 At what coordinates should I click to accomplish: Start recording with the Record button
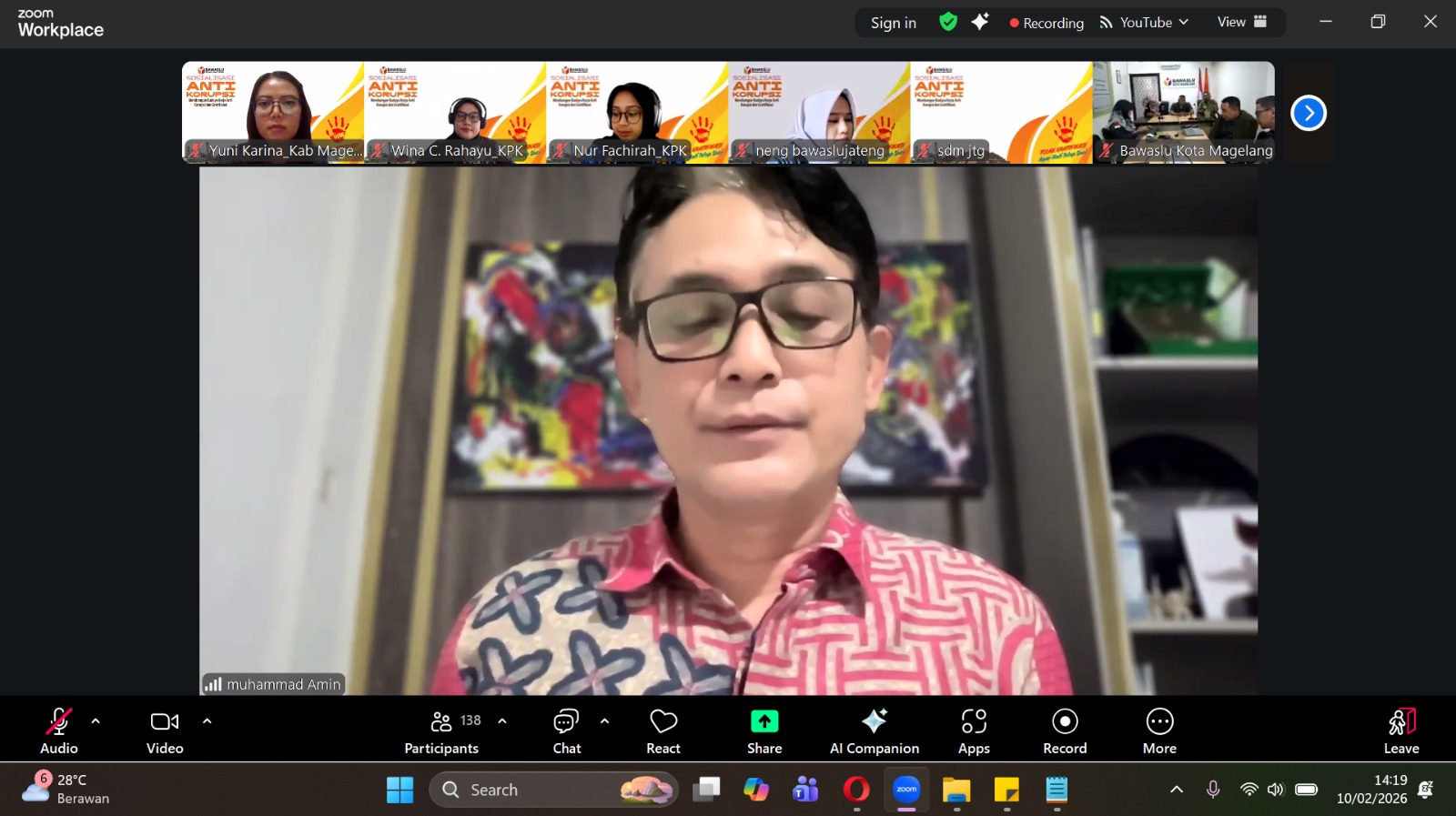tap(1065, 730)
